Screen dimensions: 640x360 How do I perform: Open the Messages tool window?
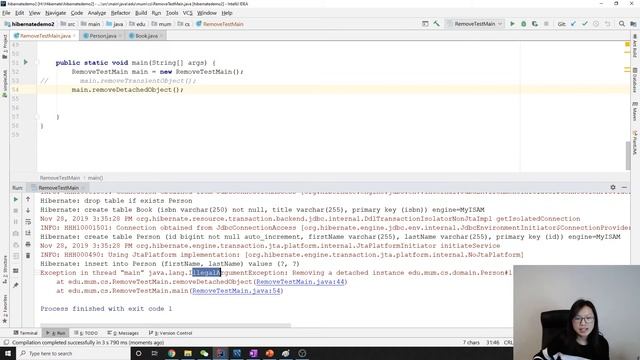[123, 333]
